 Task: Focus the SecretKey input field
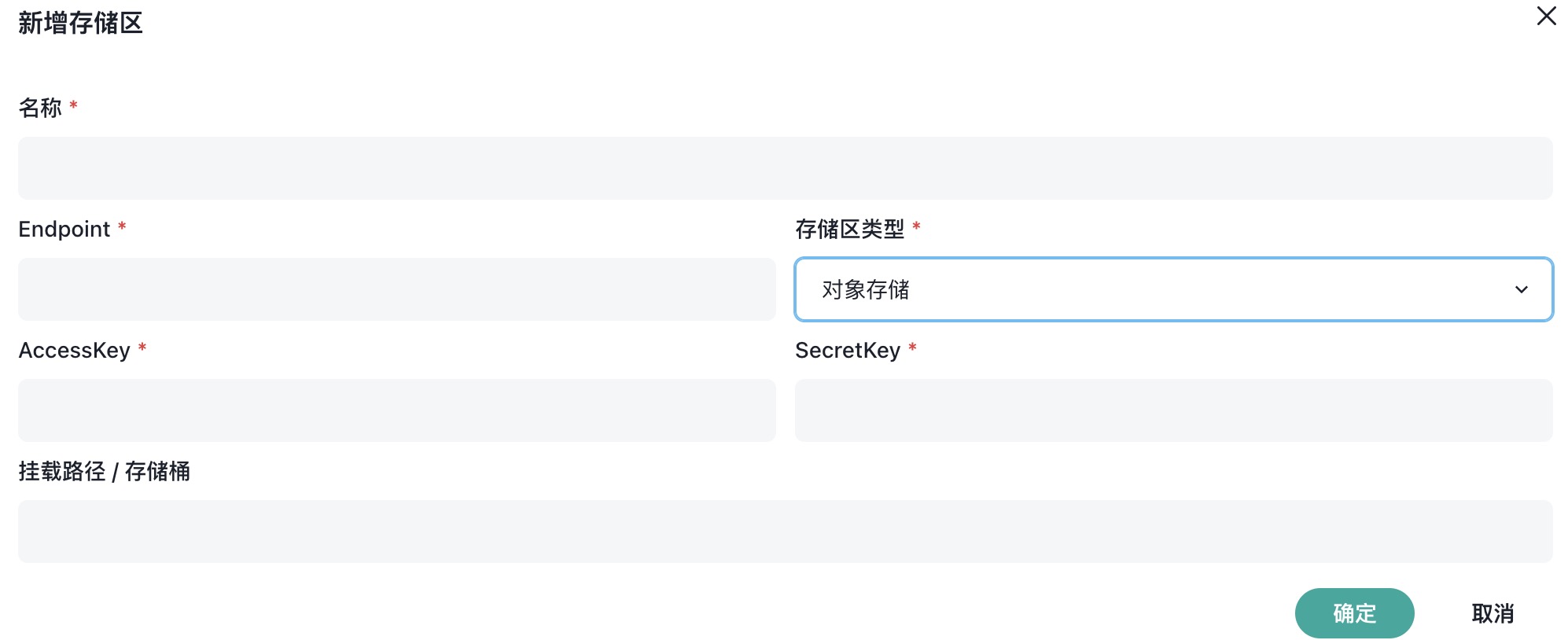tap(1173, 410)
